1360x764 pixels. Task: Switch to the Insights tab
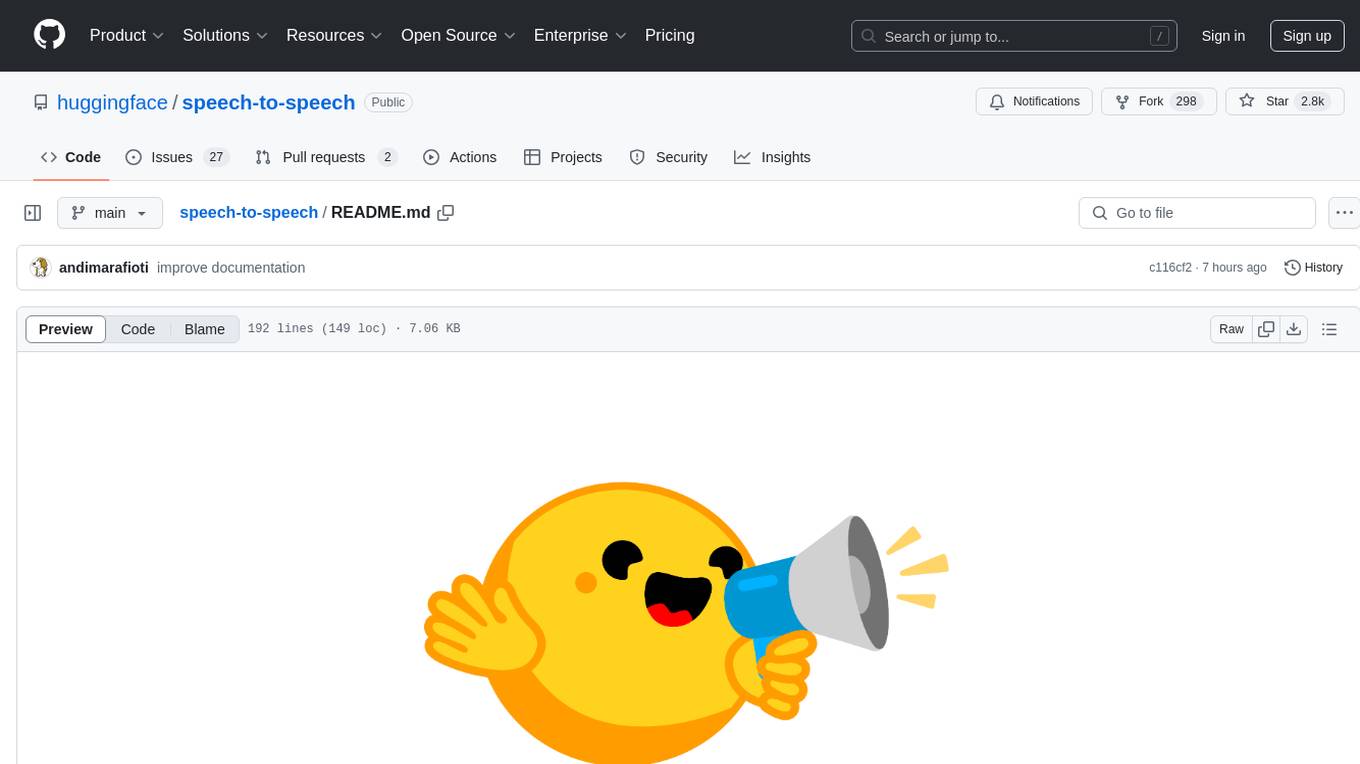tap(772, 157)
